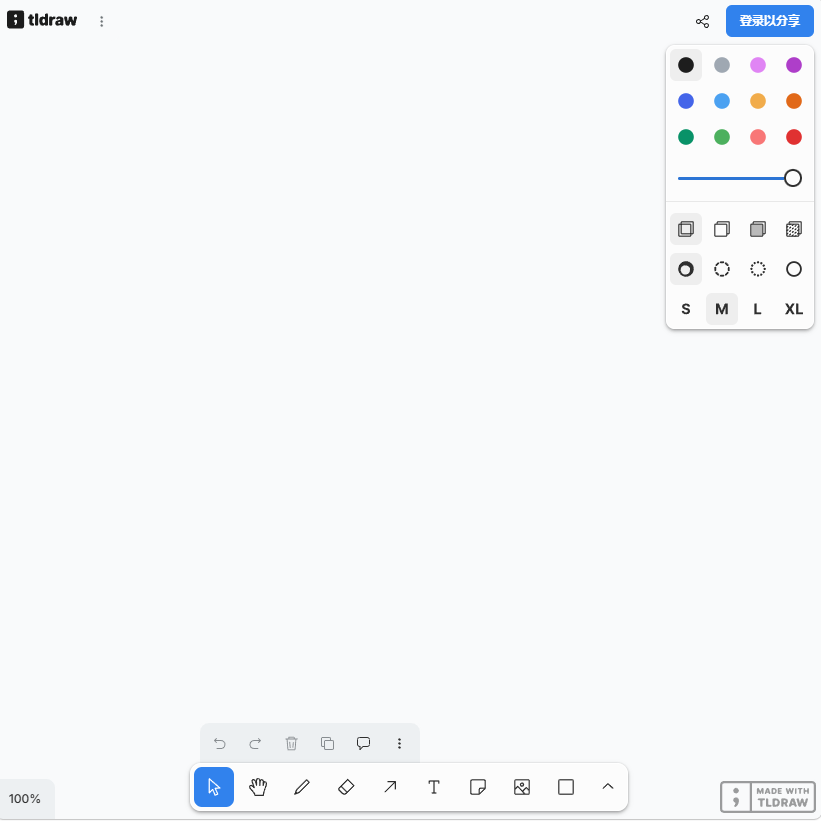
Task: Pick the eraser tool
Action: pyautogui.click(x=346, y=787)
